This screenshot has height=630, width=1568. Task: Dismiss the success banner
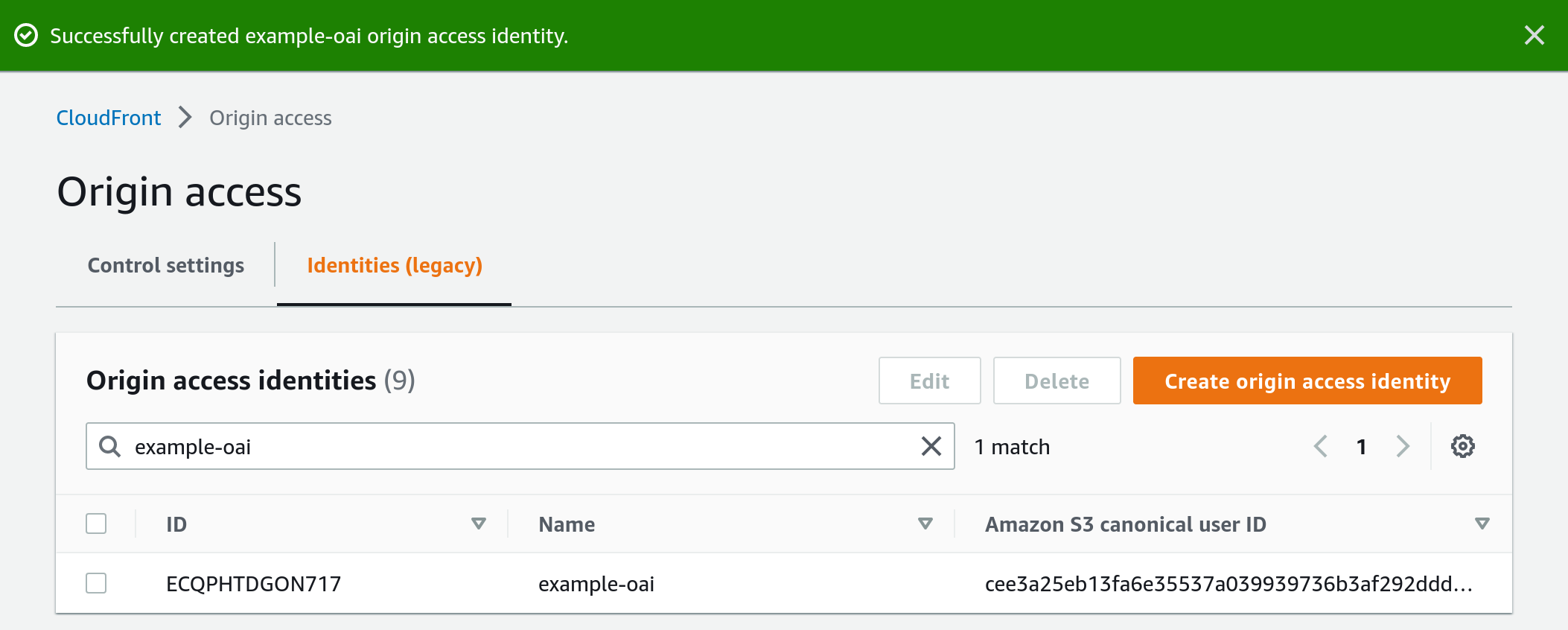(x=1534, y=35)
